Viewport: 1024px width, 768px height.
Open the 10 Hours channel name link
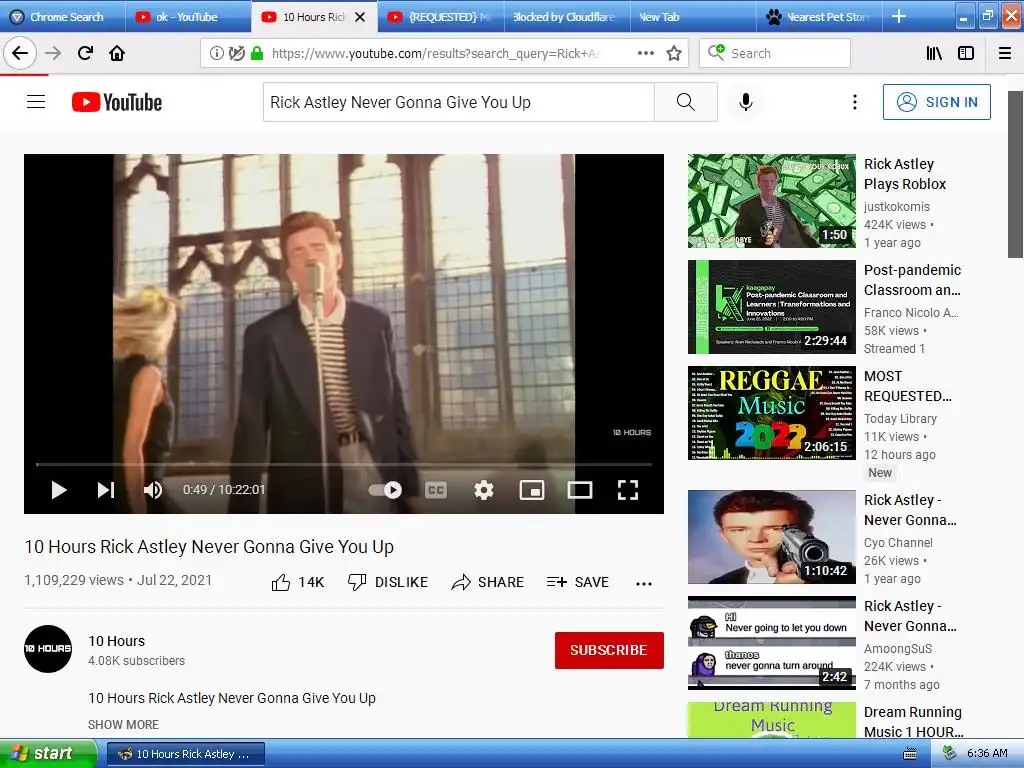[116, 641]
